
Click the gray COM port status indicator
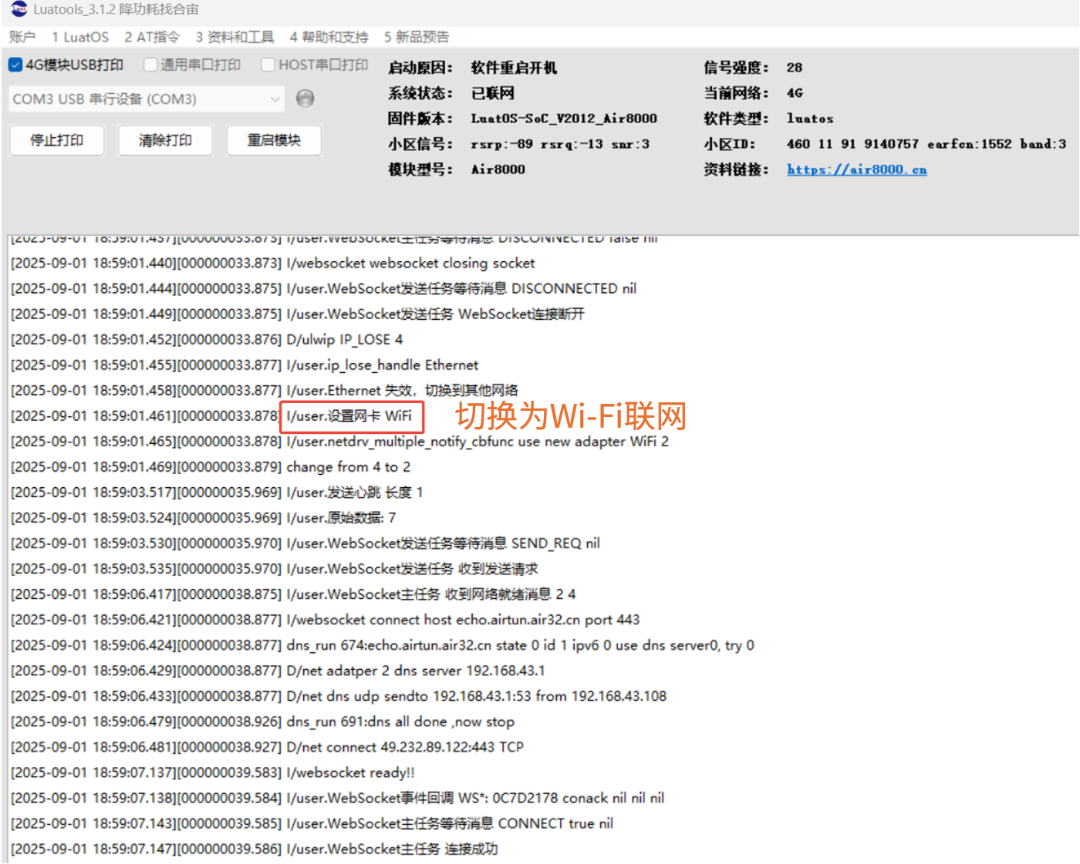pos(305,99)
